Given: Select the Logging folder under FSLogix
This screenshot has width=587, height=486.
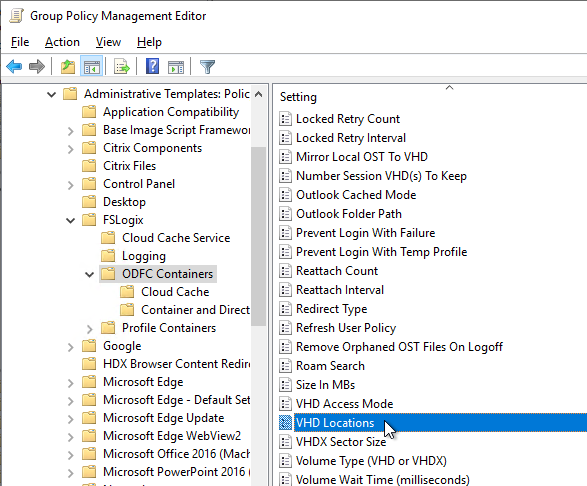Looking at the screenshot, I should pyautogui.click(x=144, y=256).
